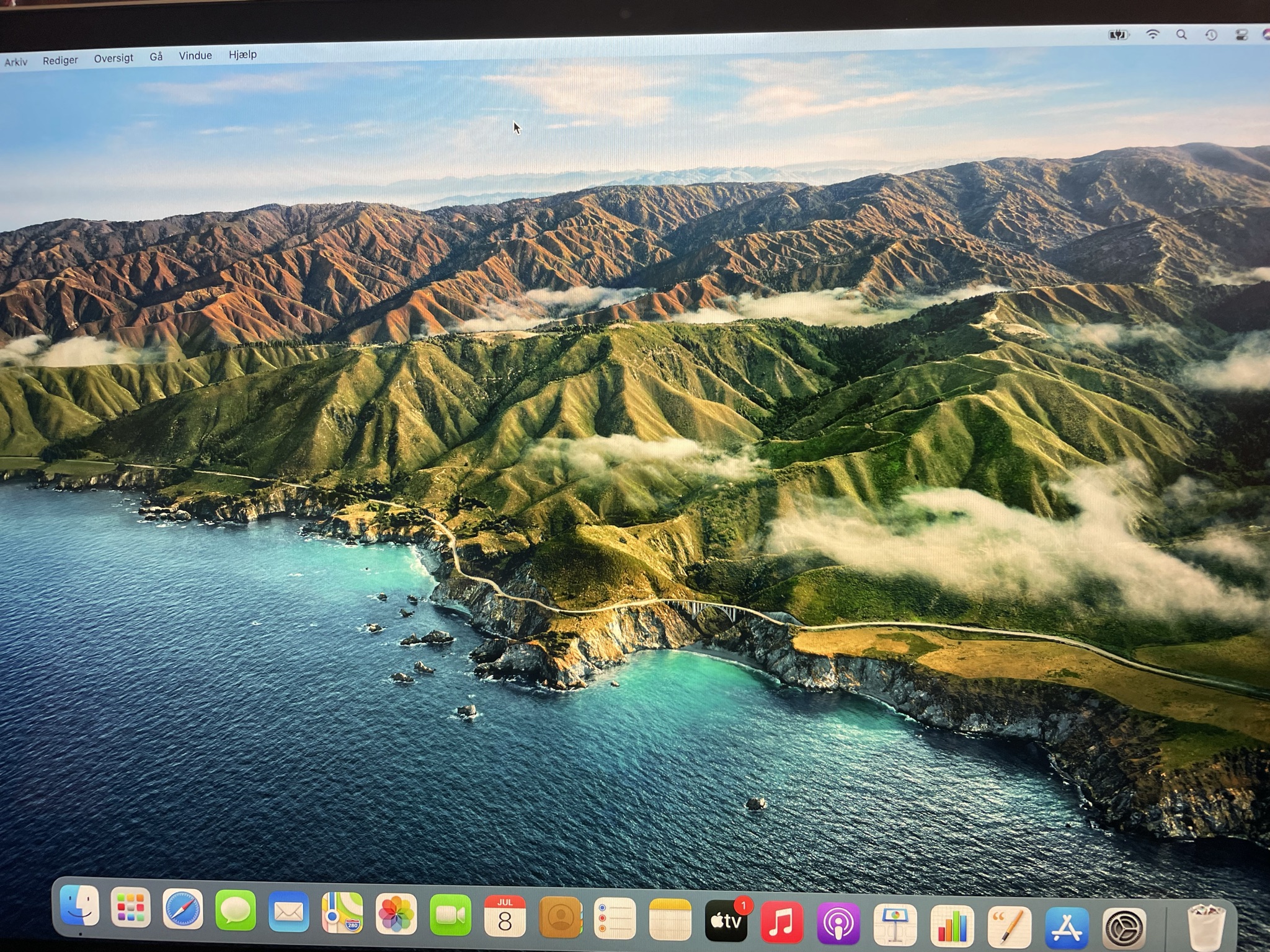The image size is (1270, 952).
Task: Open Finder from the Dock
Action: [x=79, y=907]
